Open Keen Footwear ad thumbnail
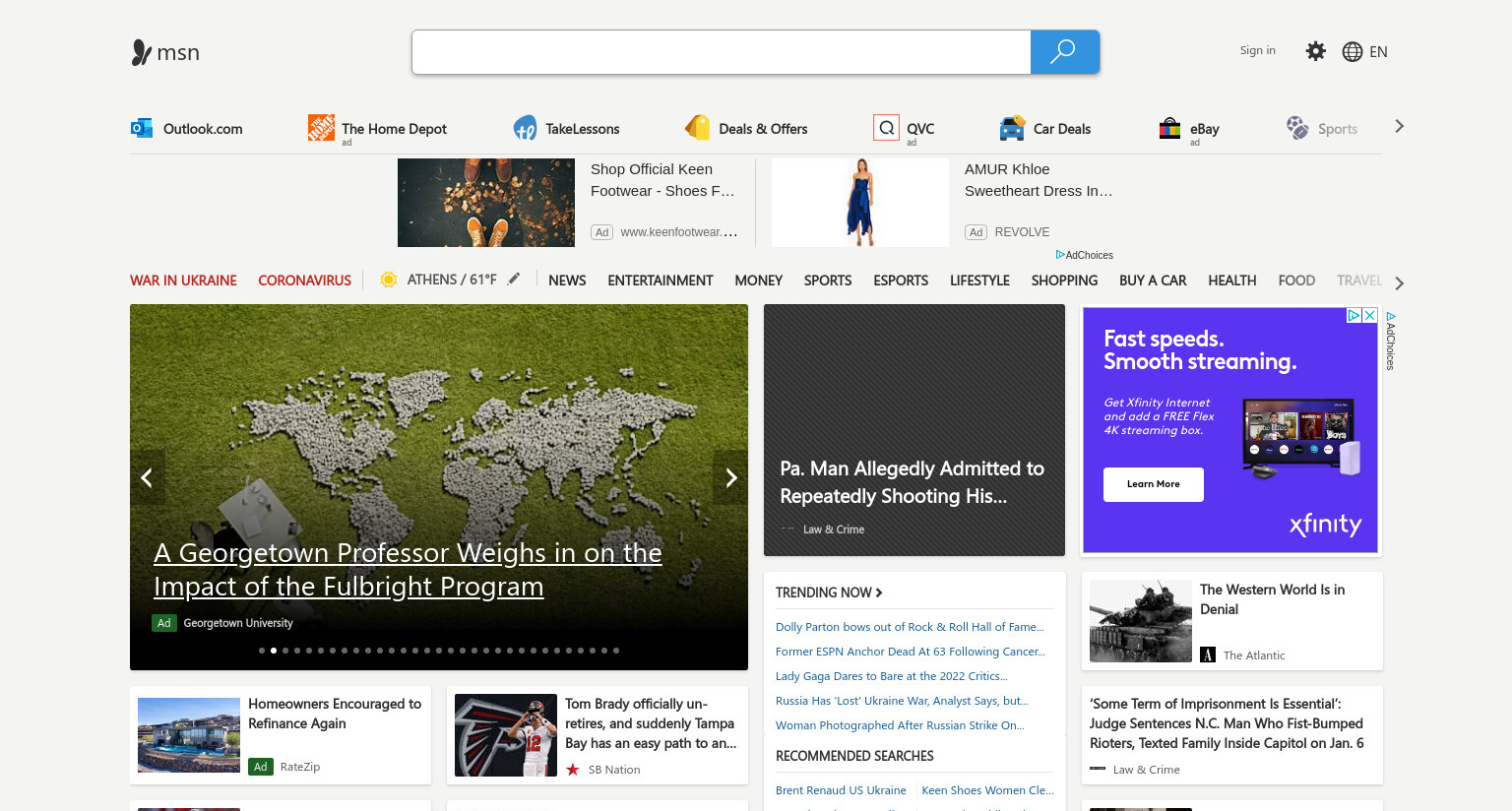1512x811 pixels. 486,203
